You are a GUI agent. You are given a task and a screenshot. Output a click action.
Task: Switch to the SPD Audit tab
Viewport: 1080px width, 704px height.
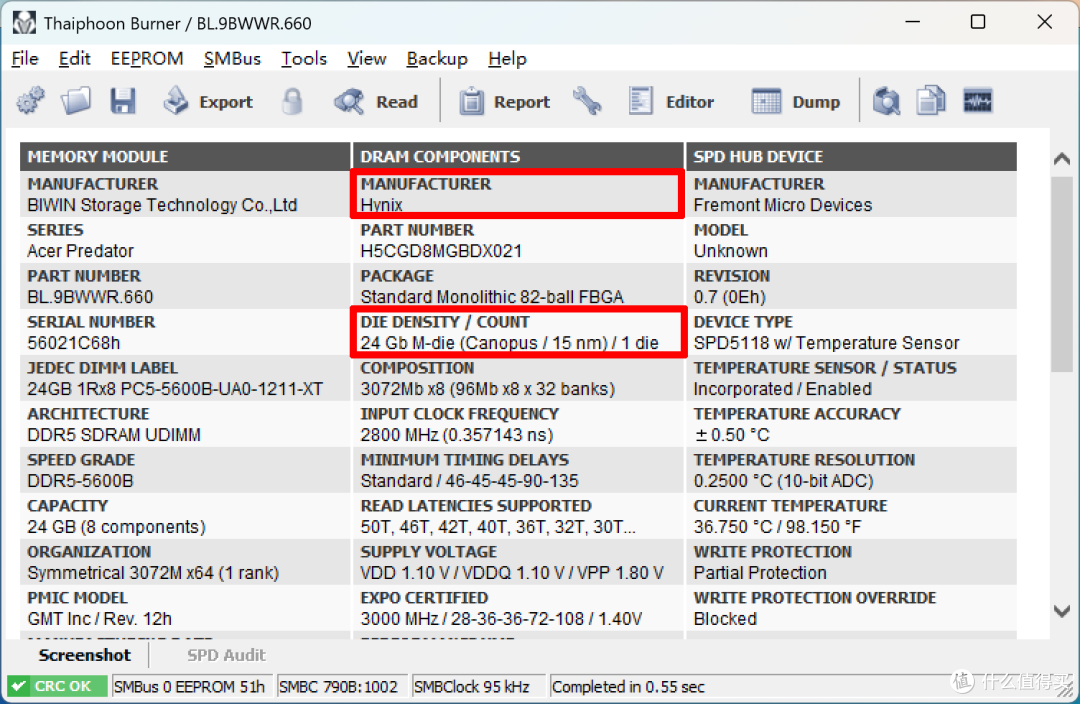226,655
